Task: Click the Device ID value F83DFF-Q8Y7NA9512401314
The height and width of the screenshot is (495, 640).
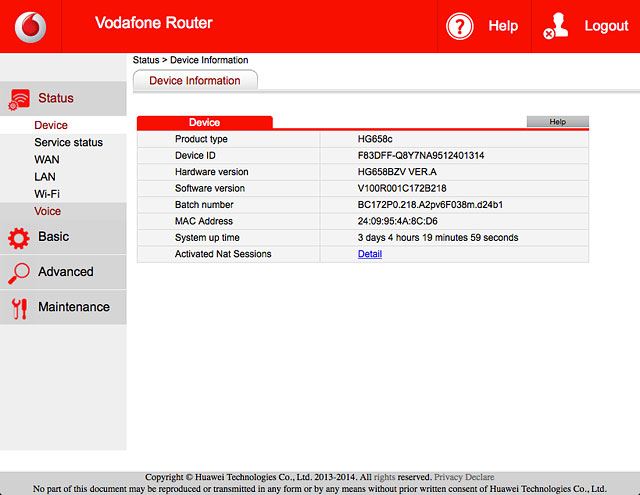Action: (x=421, y=155)
